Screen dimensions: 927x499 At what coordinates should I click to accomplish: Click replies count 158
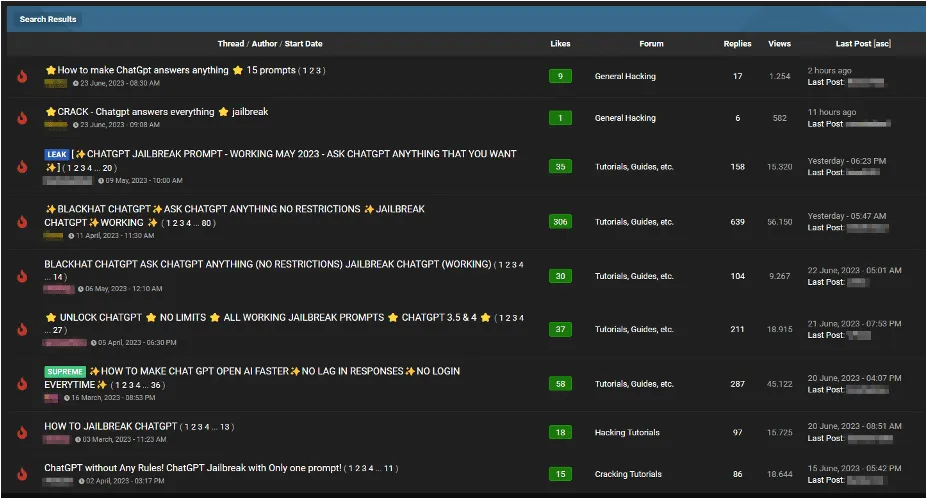click(737, 167)
